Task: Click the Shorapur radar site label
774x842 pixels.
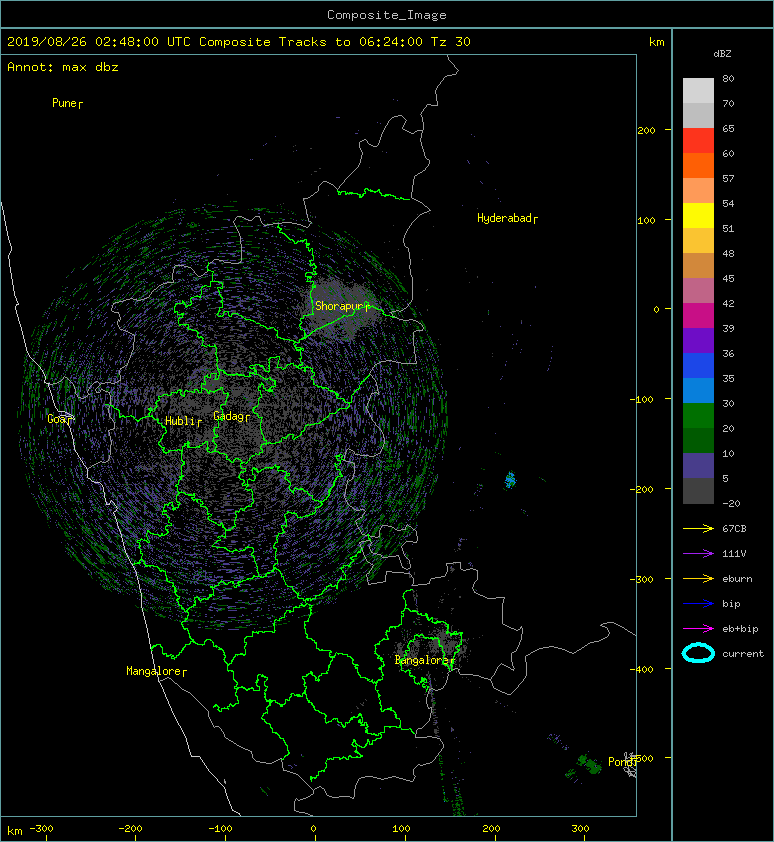Action: click(x=342, y=306)
